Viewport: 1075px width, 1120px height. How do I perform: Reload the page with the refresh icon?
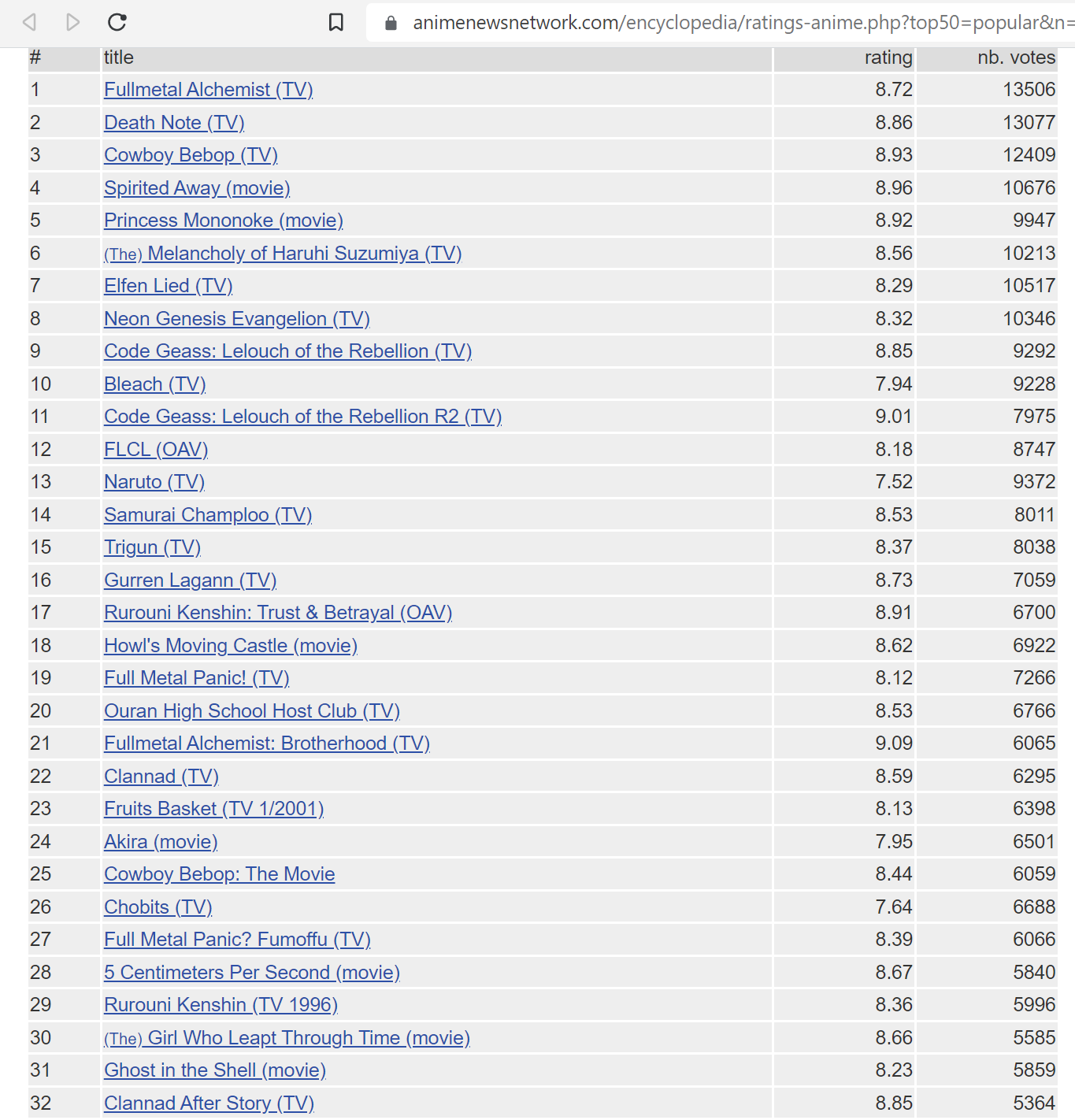click(117, 22)
